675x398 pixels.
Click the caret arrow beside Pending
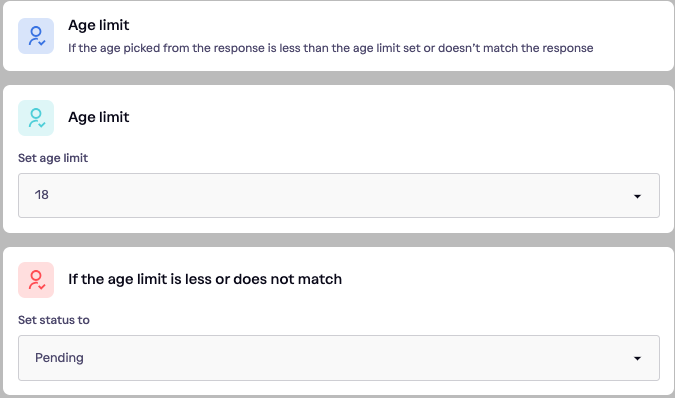(638, 358)
